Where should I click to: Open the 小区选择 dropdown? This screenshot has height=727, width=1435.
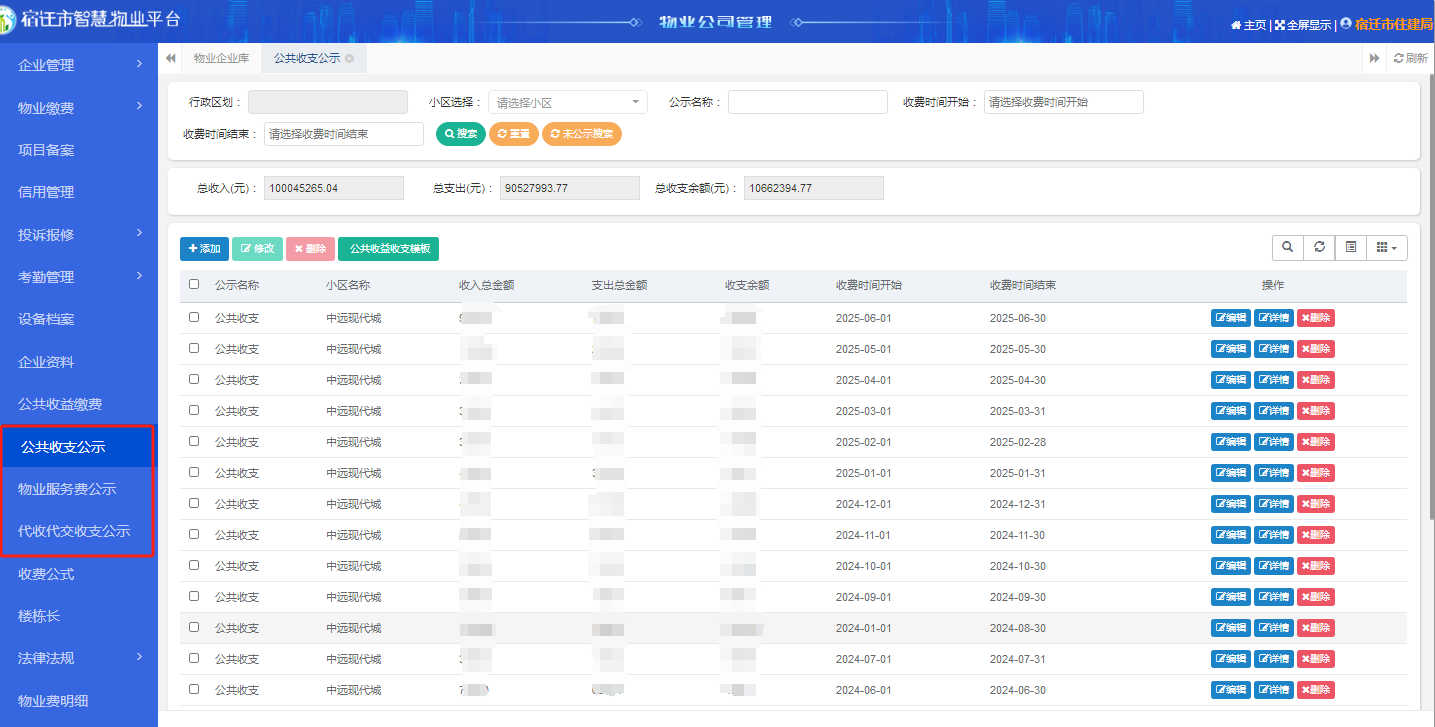(568, 102)
